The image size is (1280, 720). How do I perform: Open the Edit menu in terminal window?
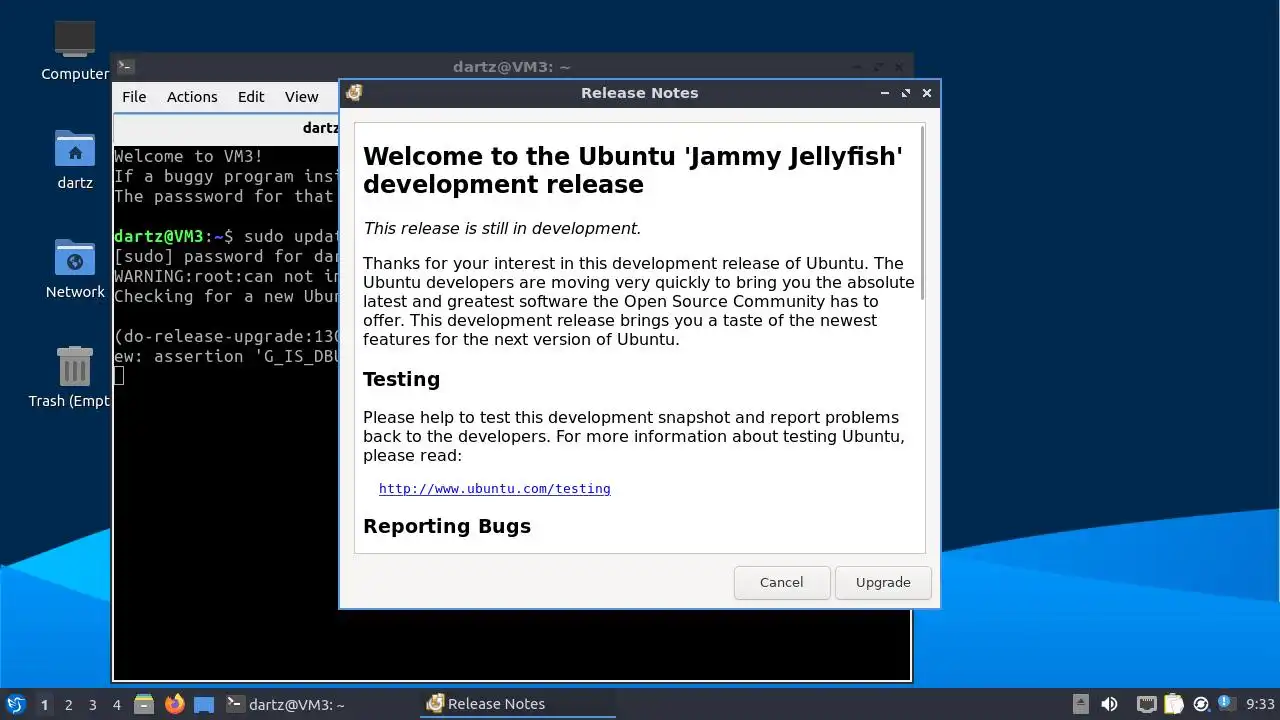click(x=251, y=97)
